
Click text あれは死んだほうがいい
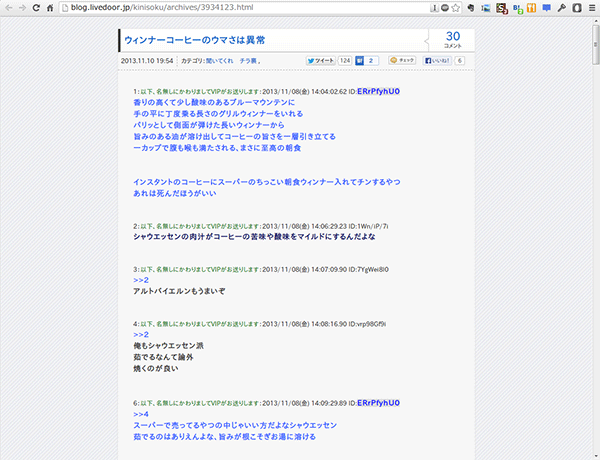tap(174, 193)
